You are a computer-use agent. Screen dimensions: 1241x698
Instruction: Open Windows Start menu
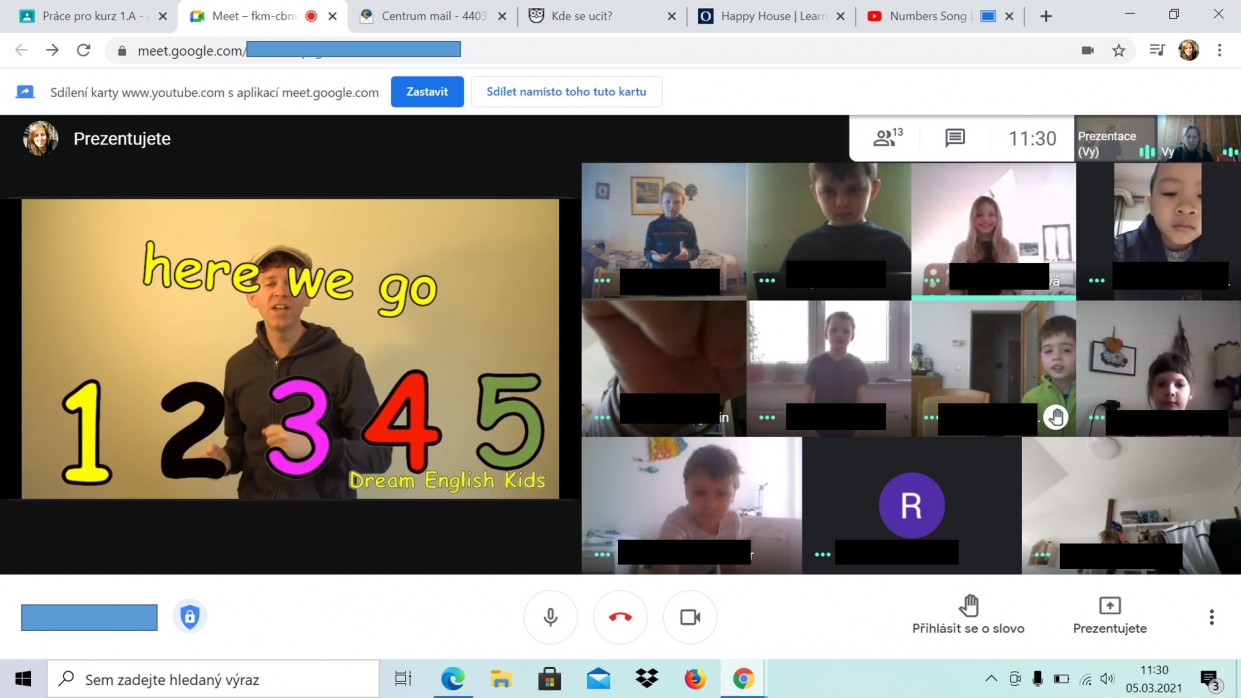(23, 679)
